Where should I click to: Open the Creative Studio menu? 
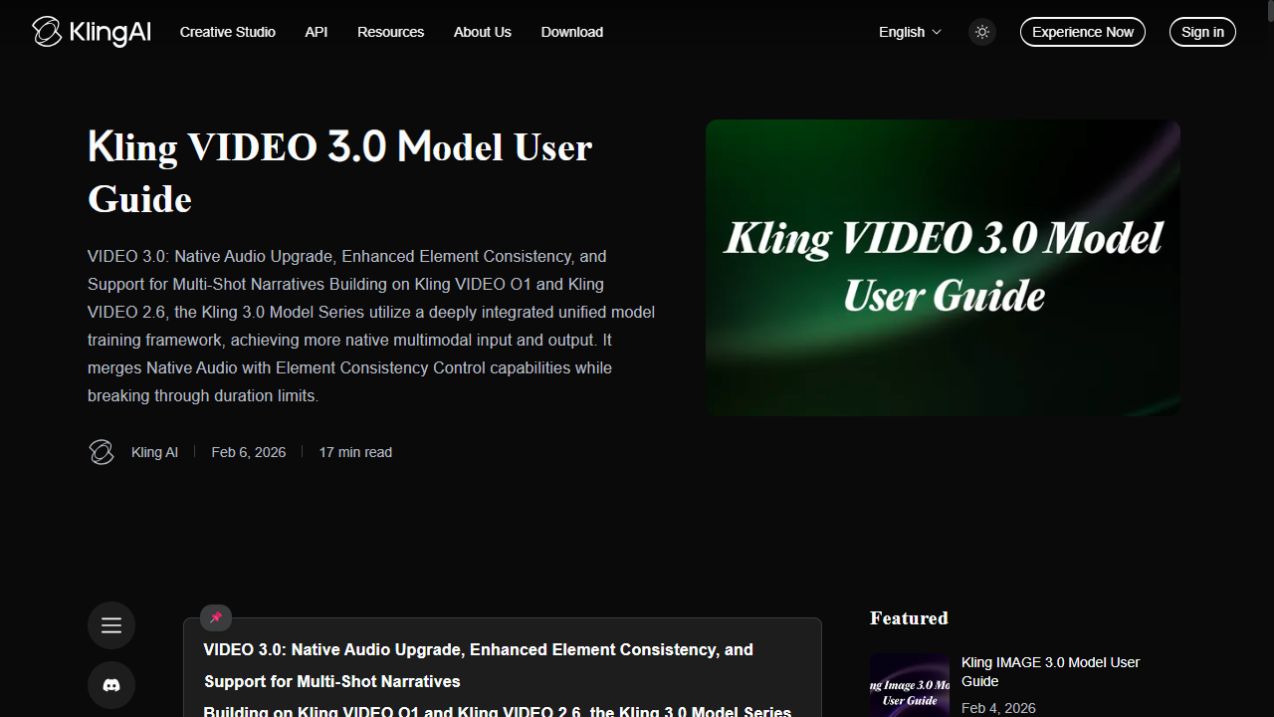pos(228,32)
